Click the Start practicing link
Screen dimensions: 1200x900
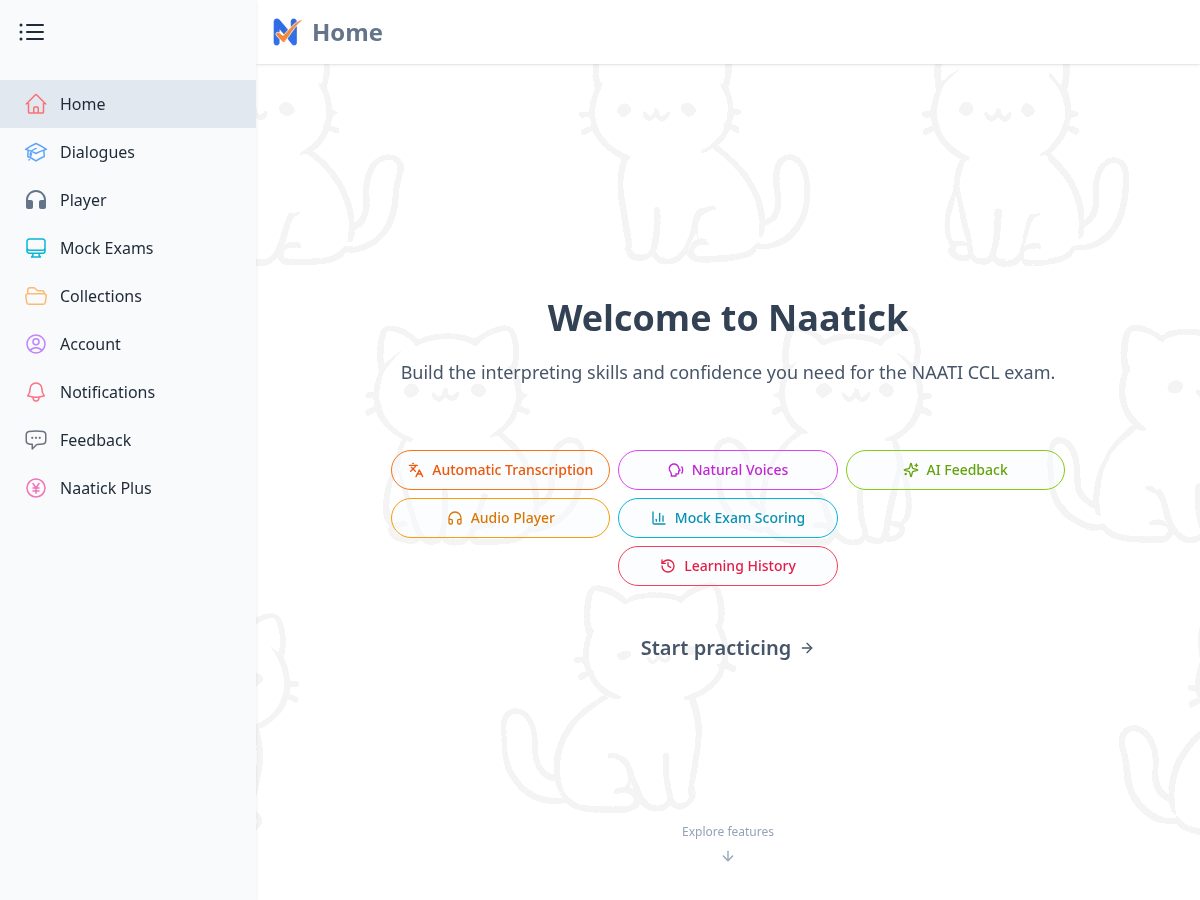point(728,648)
